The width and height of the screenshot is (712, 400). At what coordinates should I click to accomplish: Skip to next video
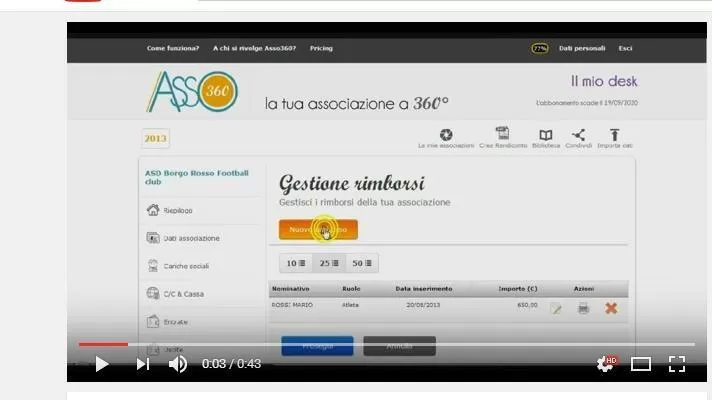(143, 364)
